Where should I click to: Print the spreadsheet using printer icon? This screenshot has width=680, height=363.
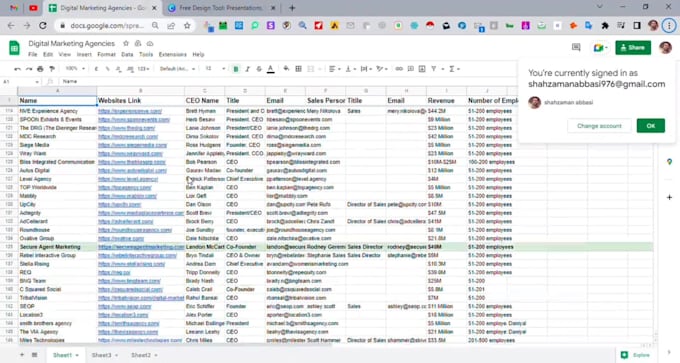point(40,69)
